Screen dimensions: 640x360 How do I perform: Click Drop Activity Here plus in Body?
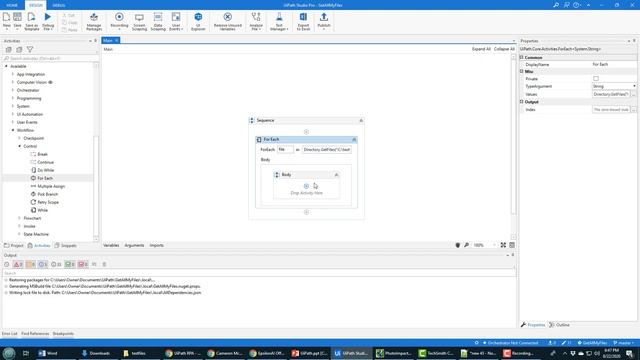306,186
